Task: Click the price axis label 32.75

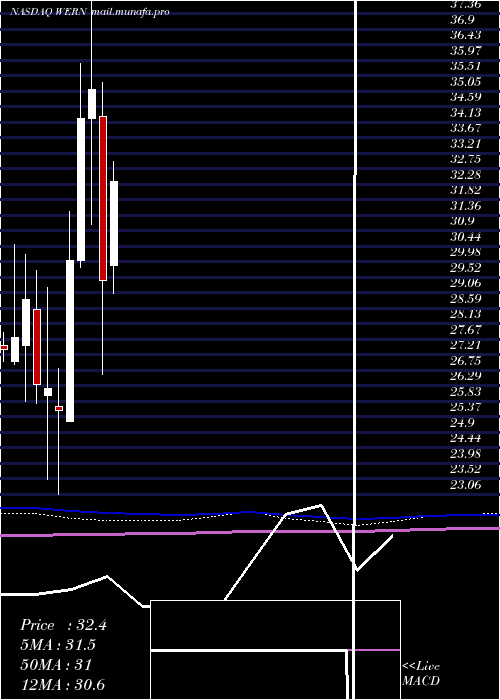Action: tap(466, 159)
